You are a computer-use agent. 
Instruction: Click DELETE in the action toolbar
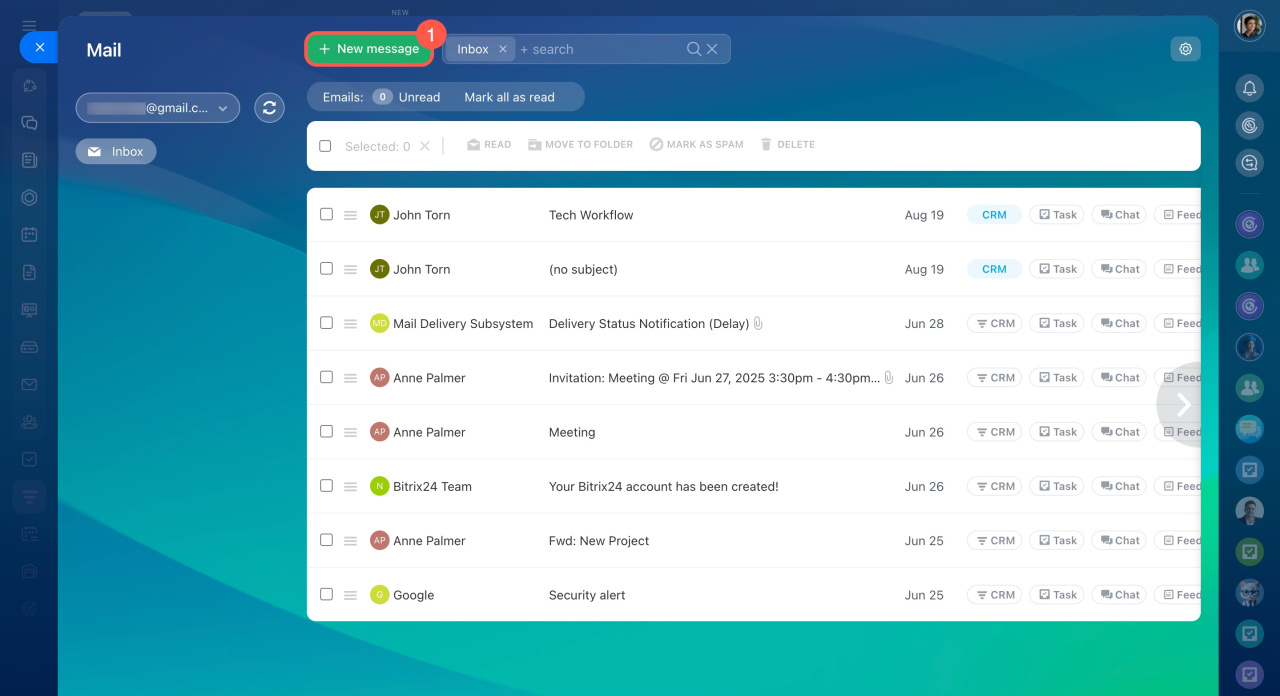tap(788, 145)
